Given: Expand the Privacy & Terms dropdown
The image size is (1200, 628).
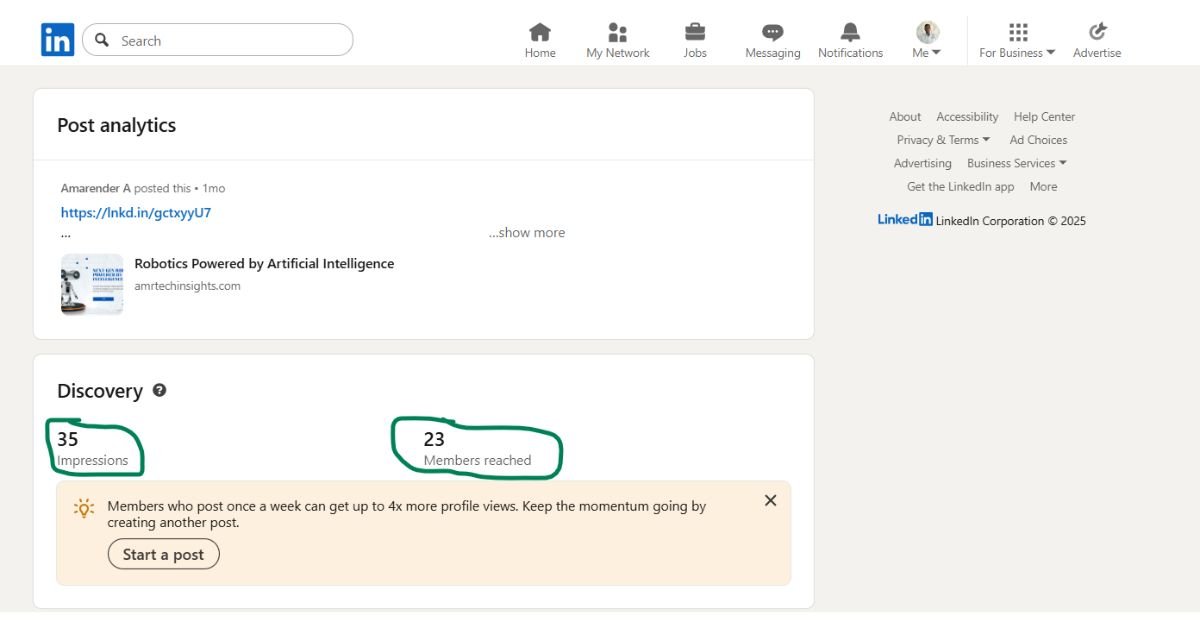Looking at the screenshot, I should 943,140.
